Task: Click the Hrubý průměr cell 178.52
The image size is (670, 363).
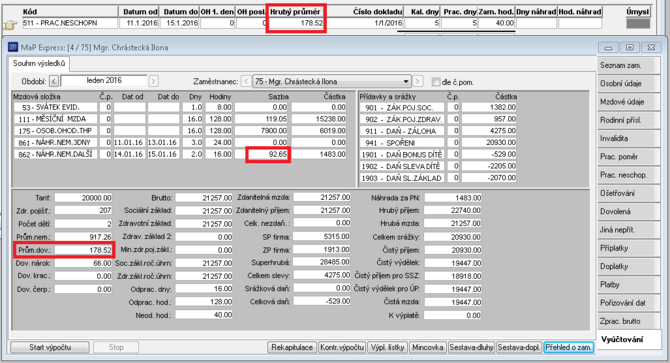Action: [x=296, y=23]
